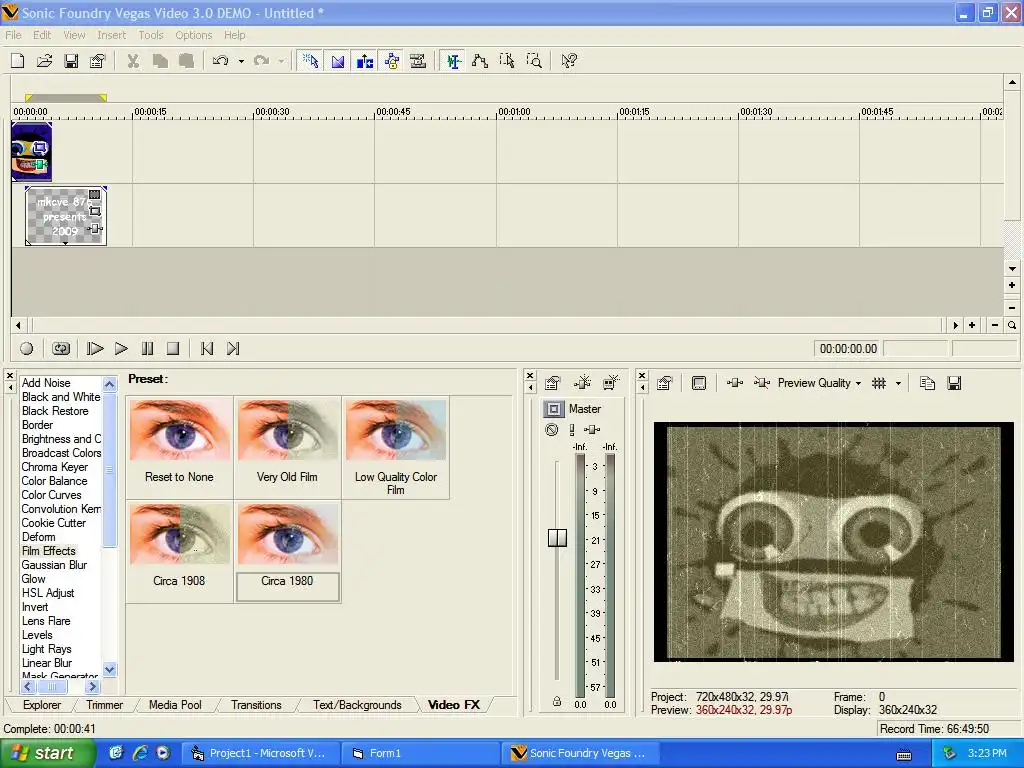The height and width of the screenshot is (768, 1024).
Task: Click the What's This Help icon
Action: 569,61
